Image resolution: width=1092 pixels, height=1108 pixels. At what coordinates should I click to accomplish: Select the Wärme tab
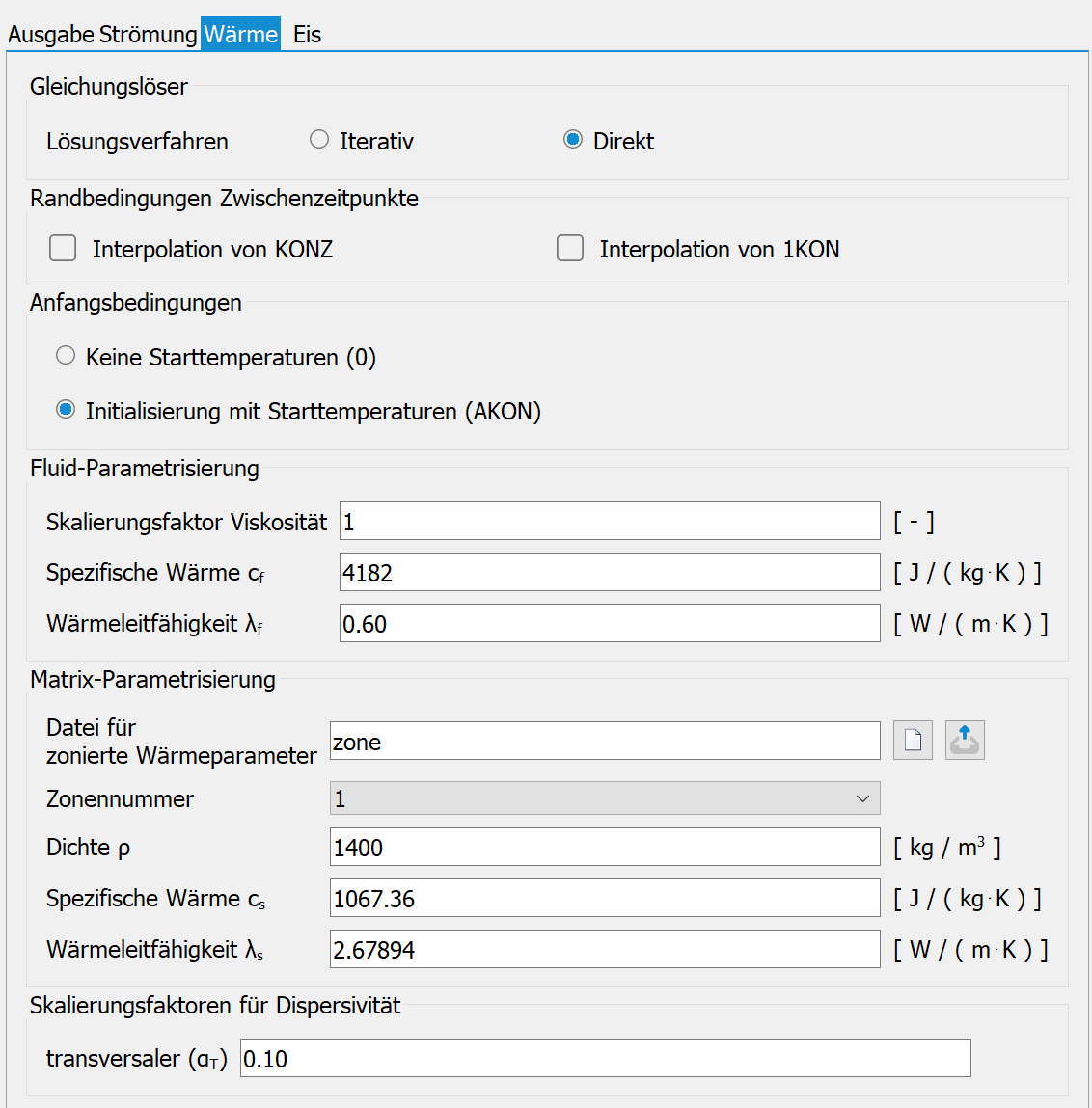click(240, 34)
